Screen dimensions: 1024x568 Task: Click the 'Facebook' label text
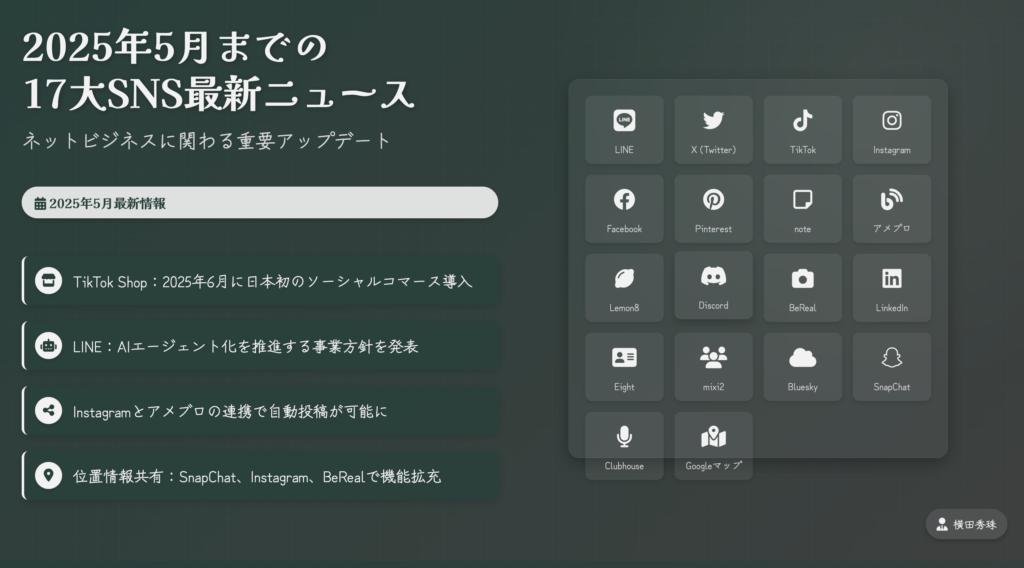coord(624,229)
